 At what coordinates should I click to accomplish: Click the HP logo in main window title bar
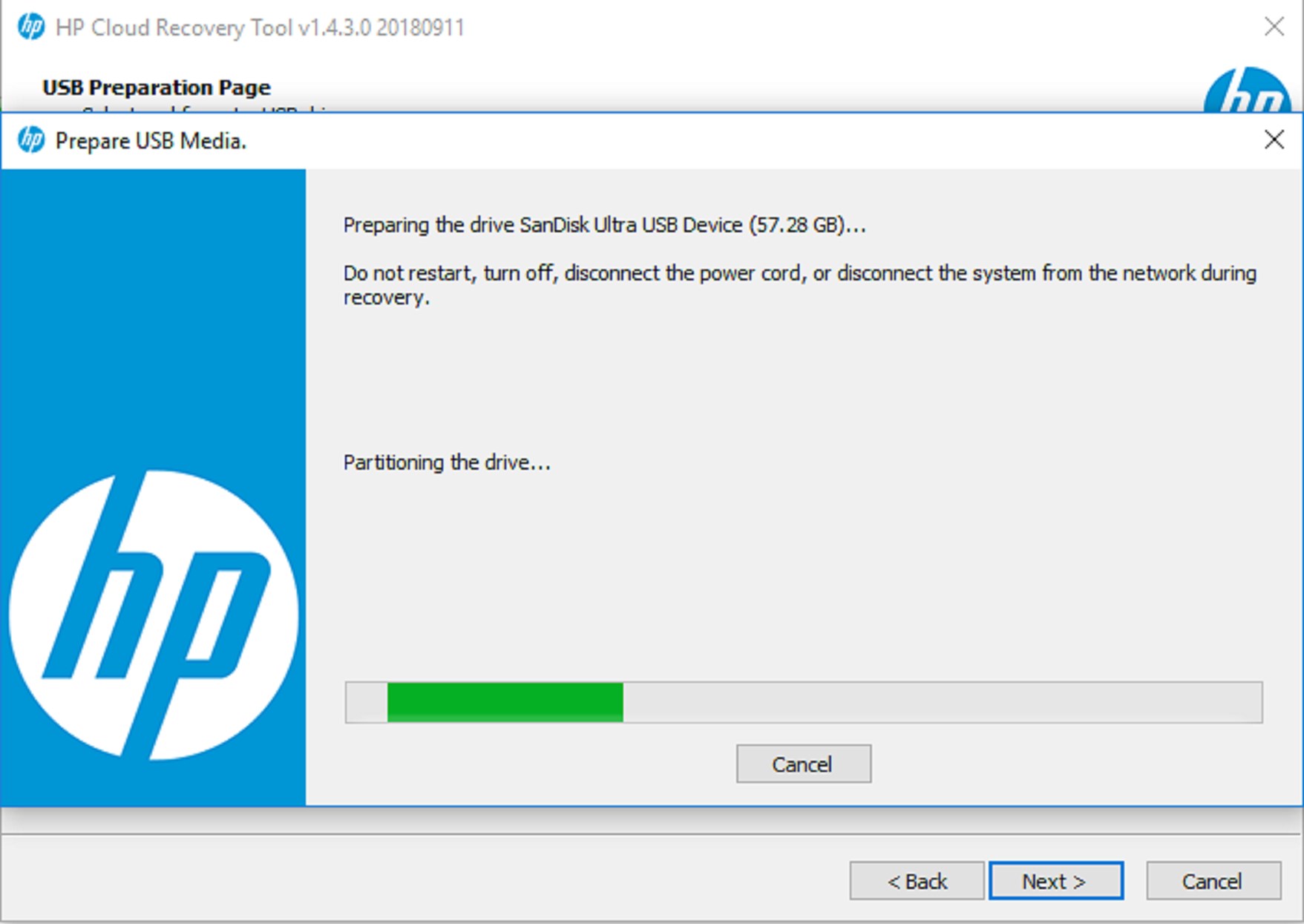pyautogui.click(x=30, y=27)
